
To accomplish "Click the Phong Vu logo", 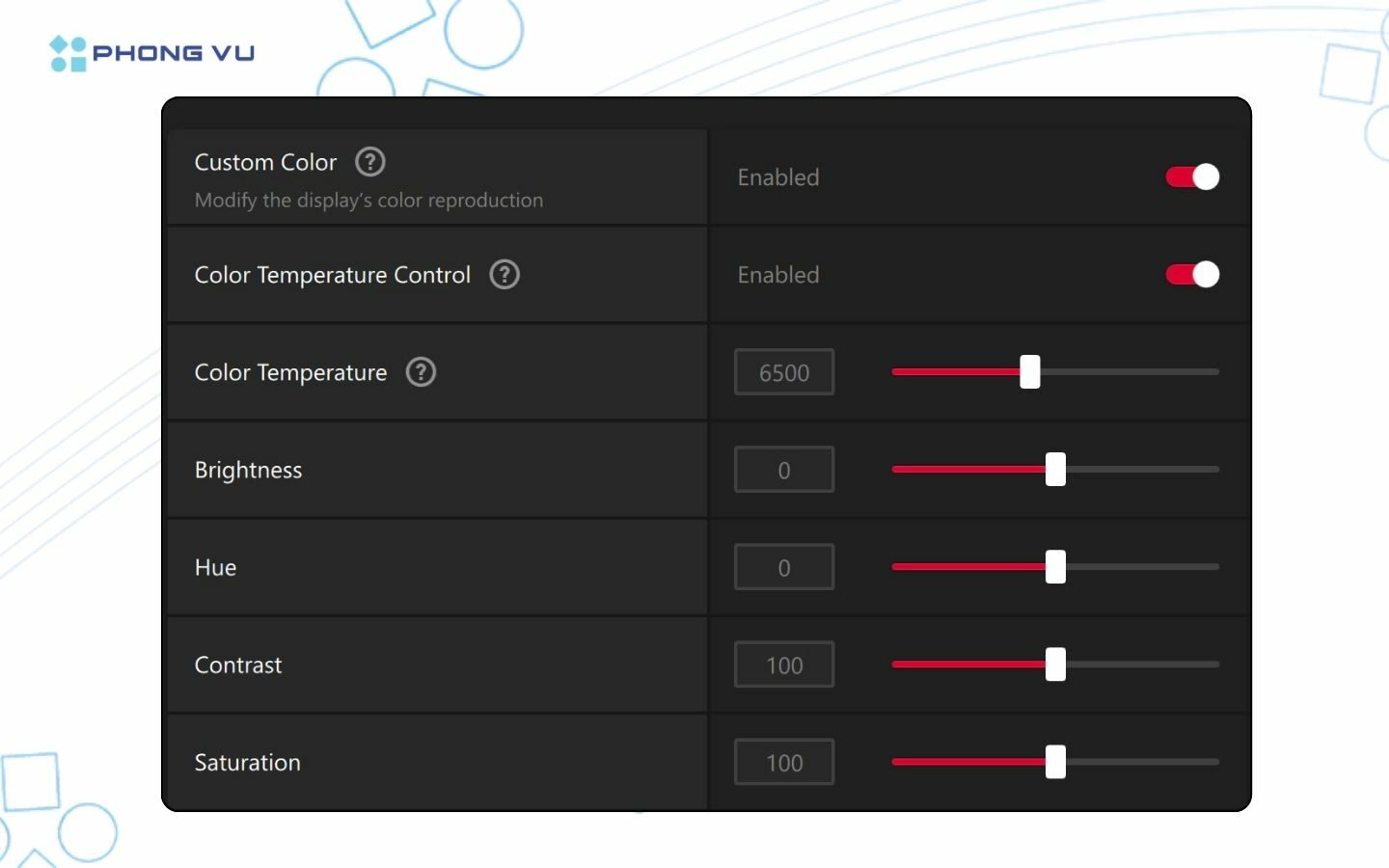I will tap(152, 53).
